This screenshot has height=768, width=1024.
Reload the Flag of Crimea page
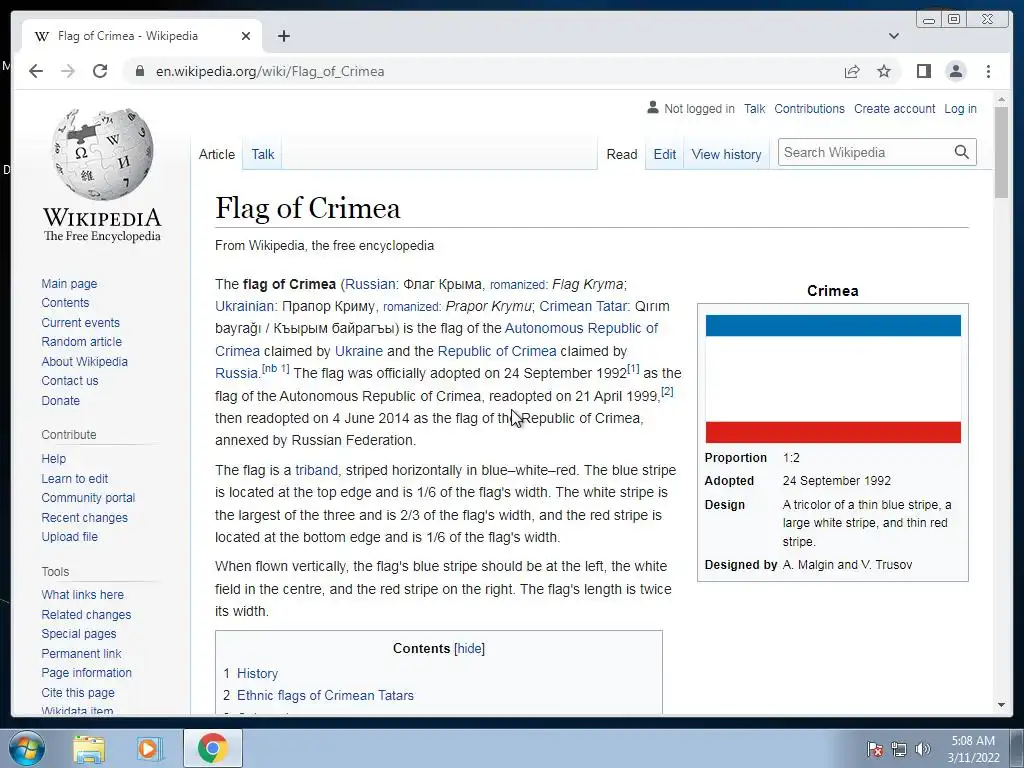point(100,71)
